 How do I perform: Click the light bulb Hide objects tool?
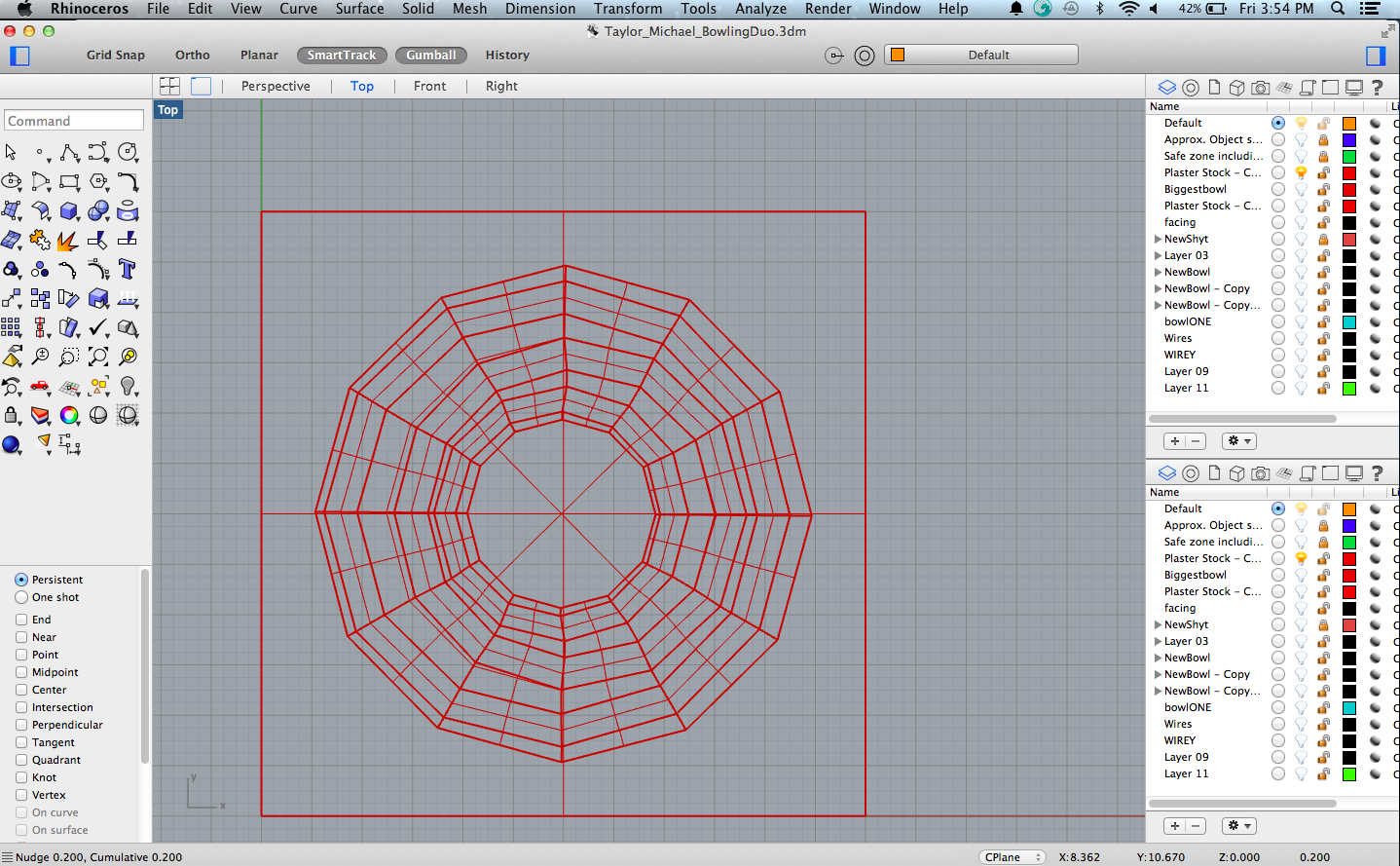click(x=128, y=386)
